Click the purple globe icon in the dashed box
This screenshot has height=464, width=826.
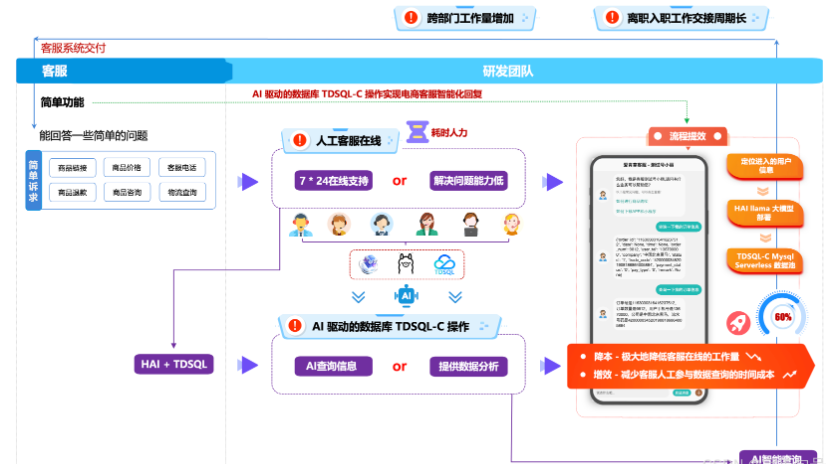[369, 264]
